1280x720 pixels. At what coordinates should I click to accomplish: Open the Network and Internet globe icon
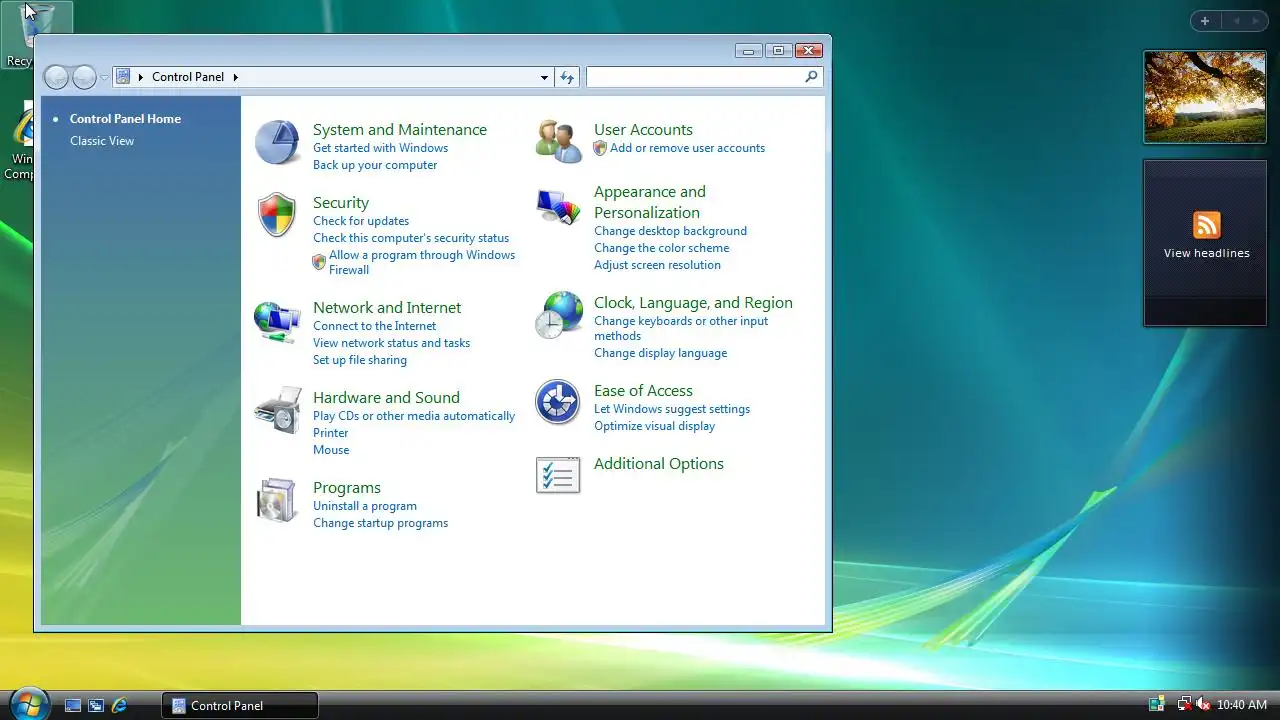[x=277, y=322]
